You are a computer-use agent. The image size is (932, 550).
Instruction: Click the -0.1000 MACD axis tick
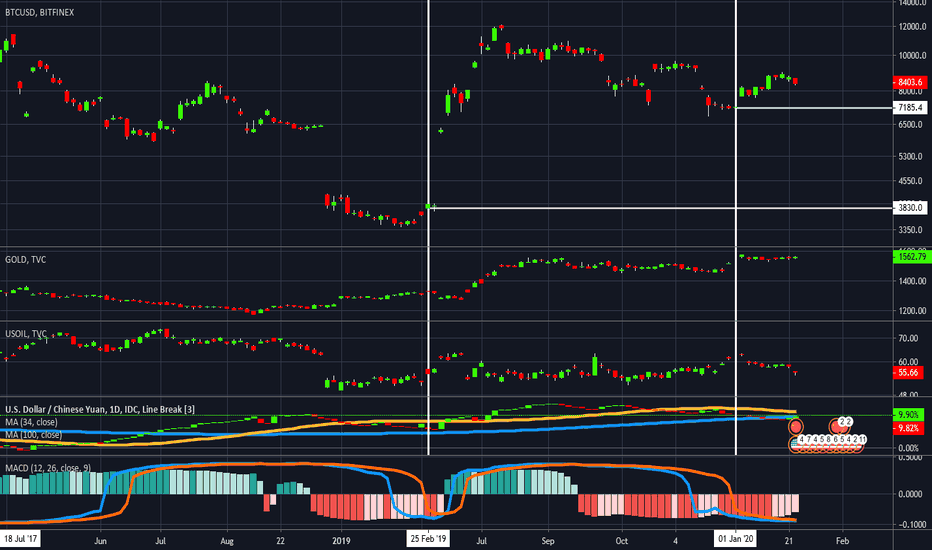[x=911, y=524]
